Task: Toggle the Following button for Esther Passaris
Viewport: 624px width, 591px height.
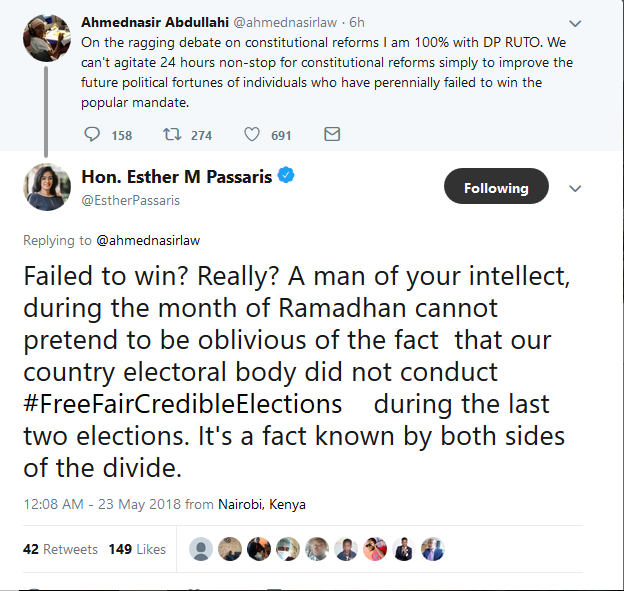Action: pyautogui.click(x=496, y=187)
